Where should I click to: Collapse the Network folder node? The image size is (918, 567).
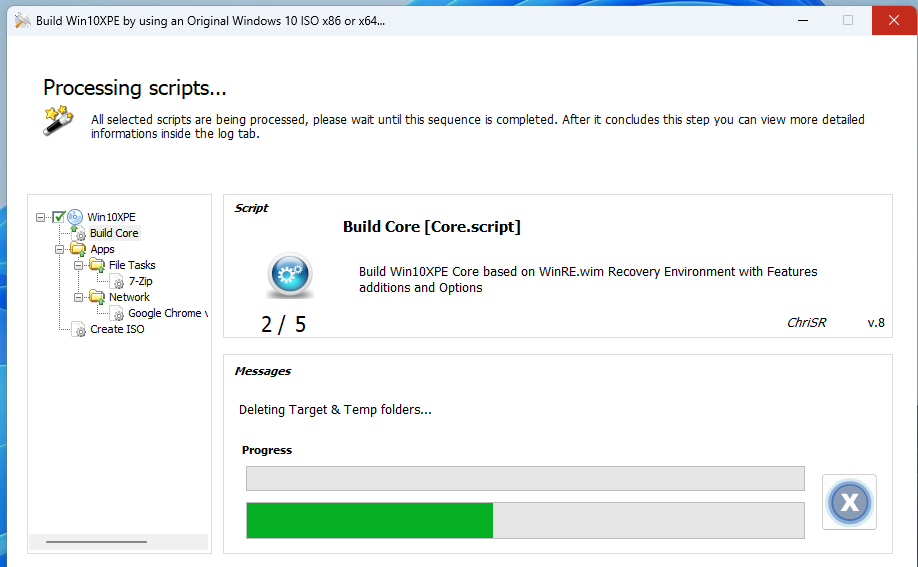point(78,298)
